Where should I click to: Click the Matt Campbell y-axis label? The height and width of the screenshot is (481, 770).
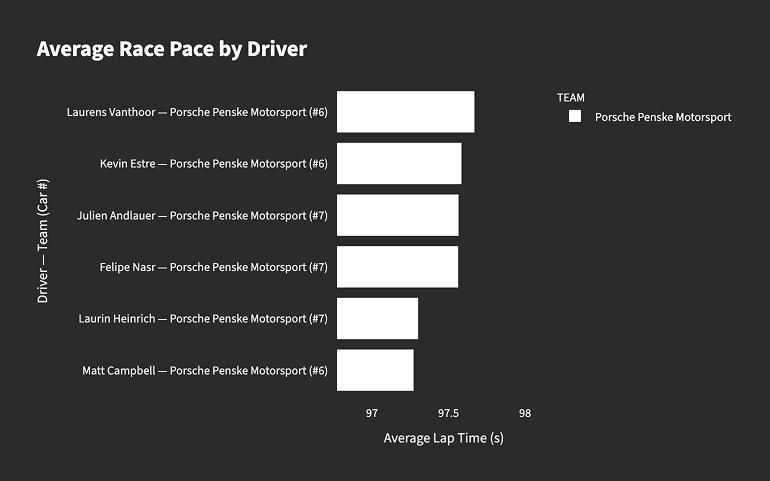205,370
